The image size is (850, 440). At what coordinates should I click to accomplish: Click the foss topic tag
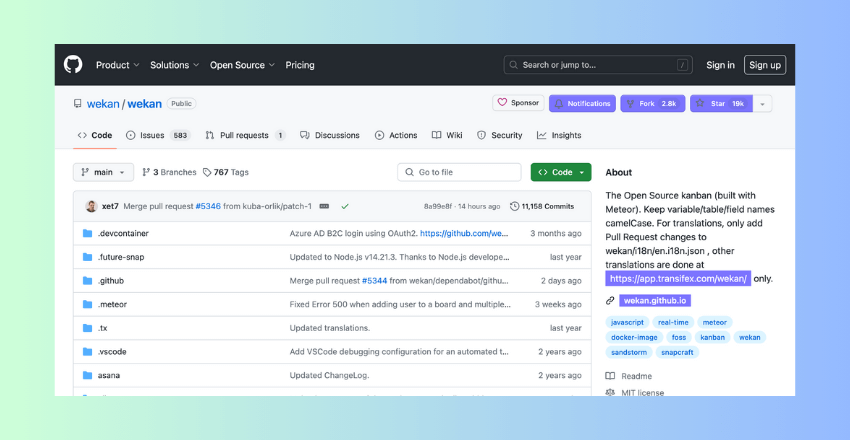pyautogui.click(x=679, y=338)
